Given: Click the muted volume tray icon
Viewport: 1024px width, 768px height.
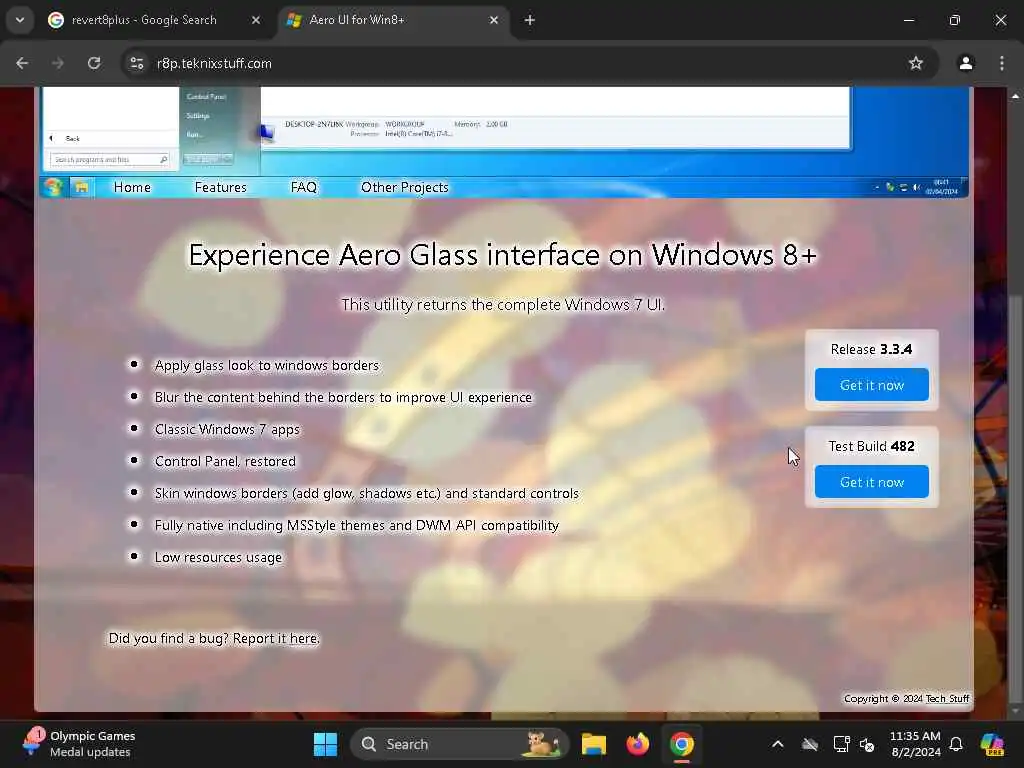Looking at the screenshot, I should (867, 744).
